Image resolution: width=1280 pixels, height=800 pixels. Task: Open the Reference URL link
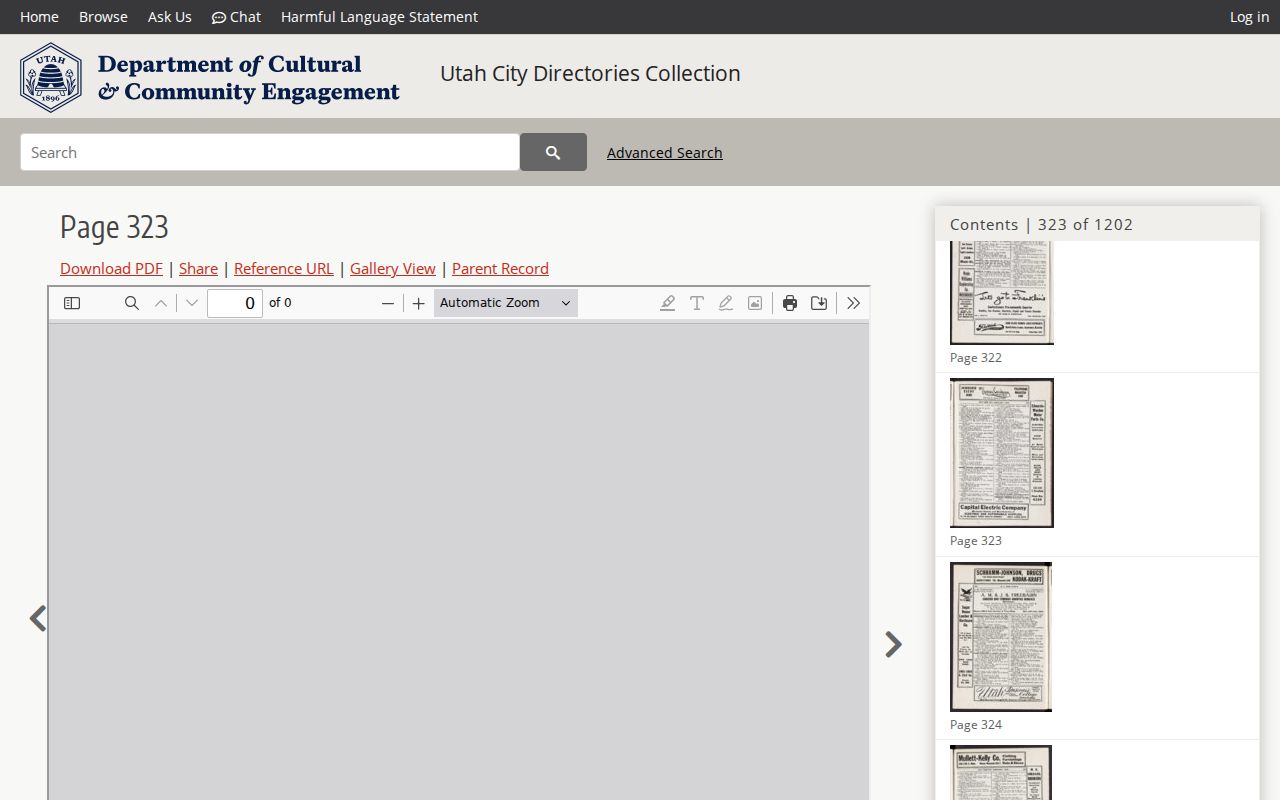click(284, 268)
